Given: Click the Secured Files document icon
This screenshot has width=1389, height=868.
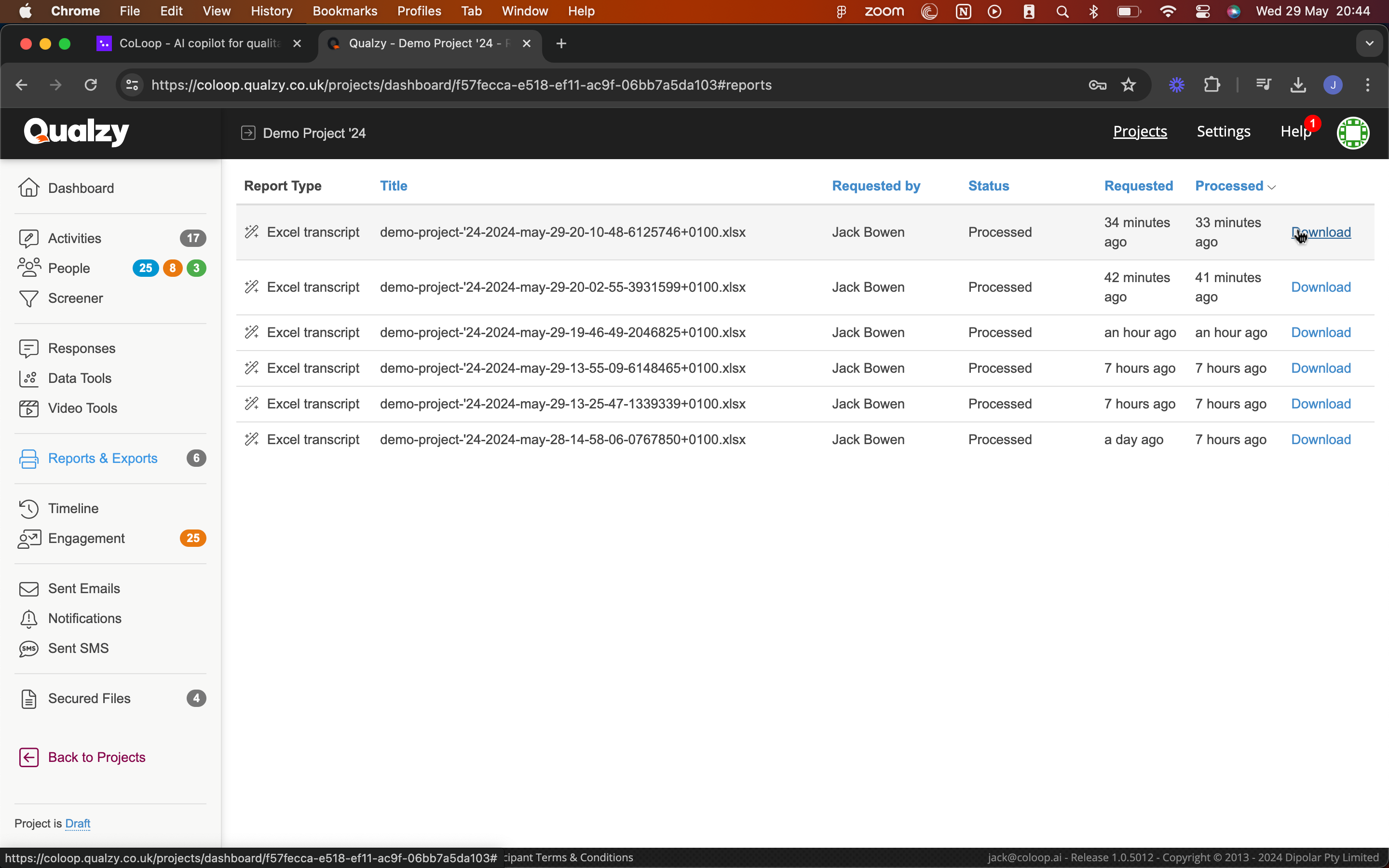Looking at the screenshot, I should (28, 699).
